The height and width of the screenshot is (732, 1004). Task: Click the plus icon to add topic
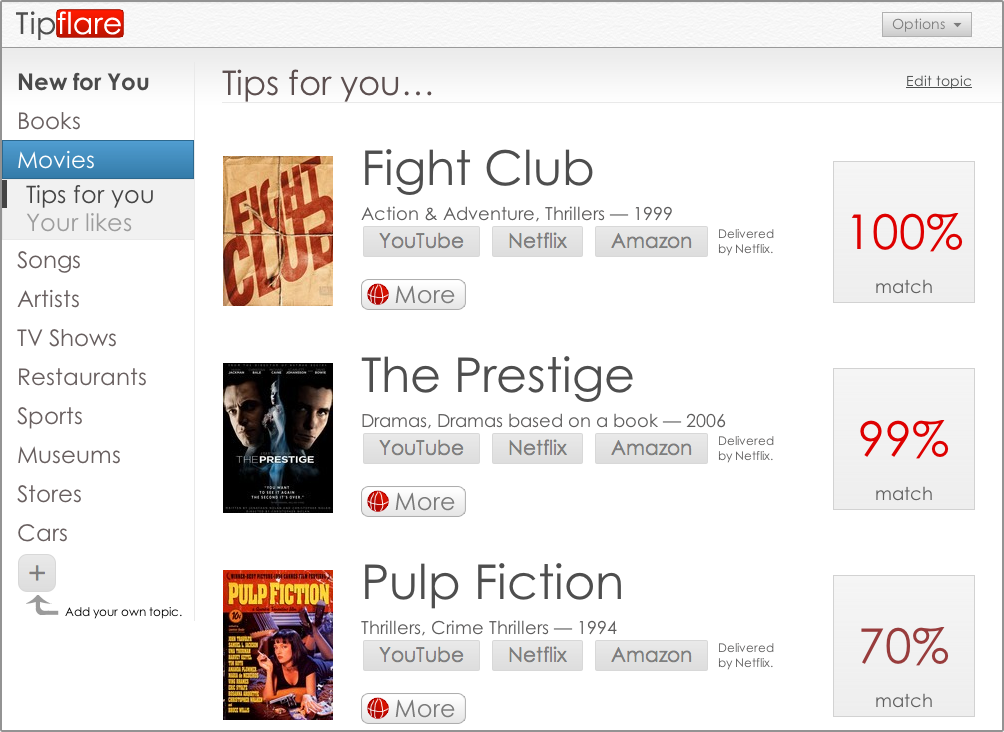(x=37, y=574)
